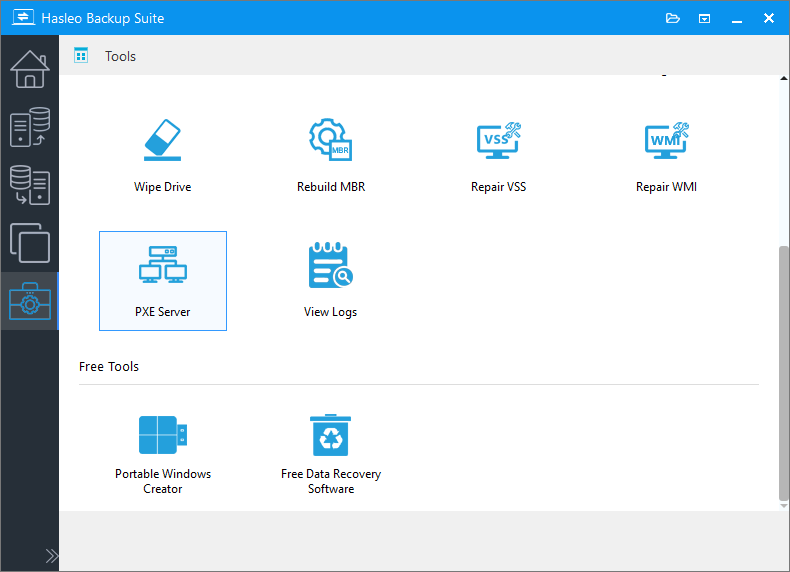Viewport: 790px width, 572px height.
Task: Open the Wipe Drive tool
Action: point(162,156)
